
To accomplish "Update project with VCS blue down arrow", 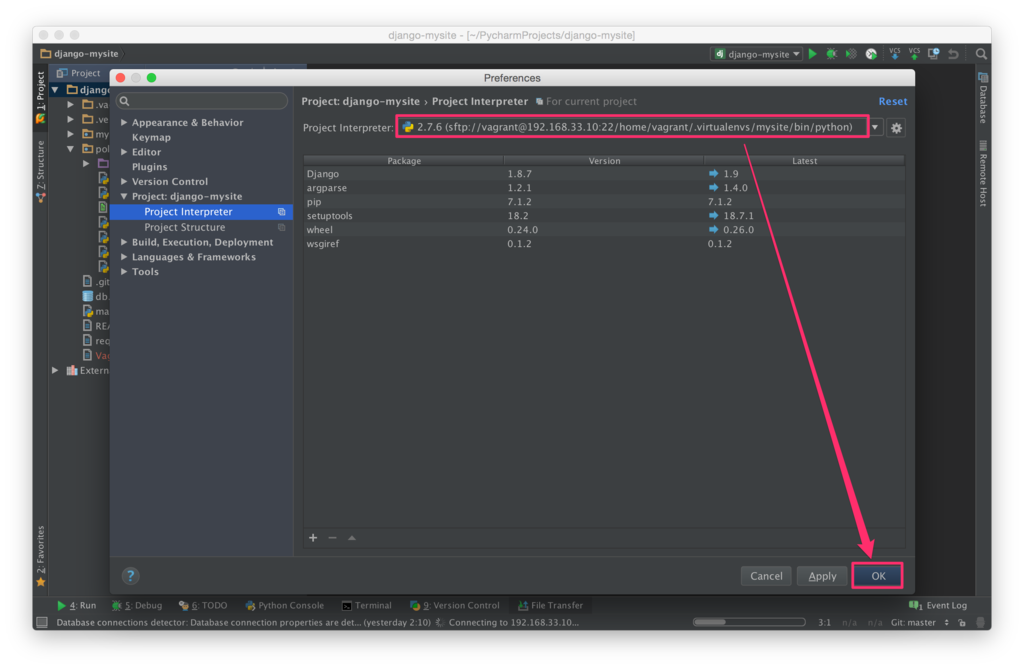I will 895,54.
